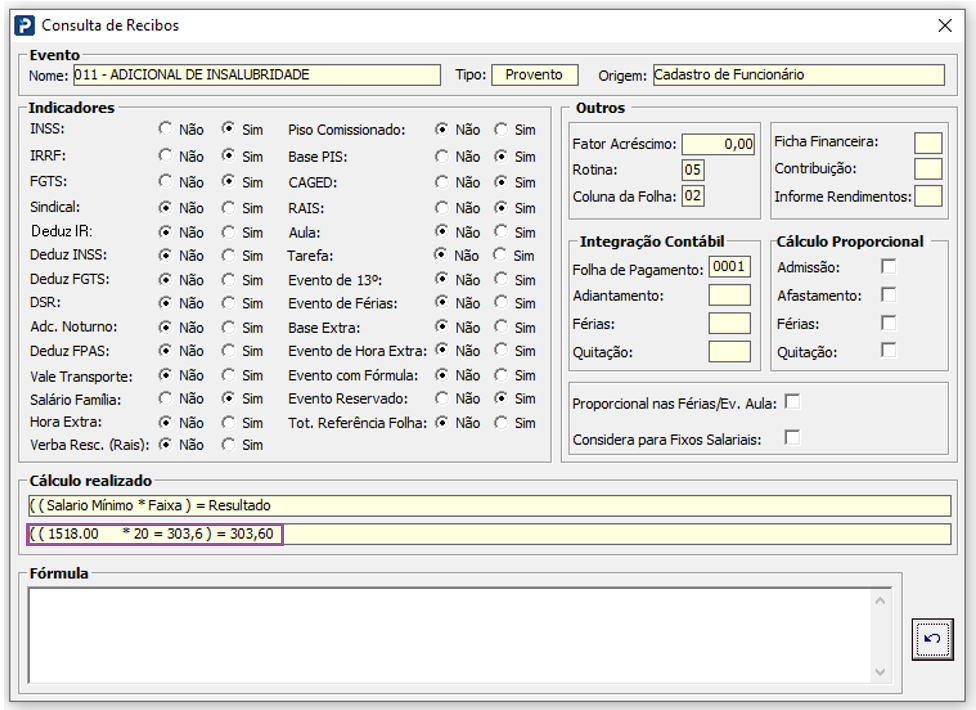Select the Origem field Cadastro de Funcionário
This screenshot has height=710, width=976.
[x=799, y=75]
